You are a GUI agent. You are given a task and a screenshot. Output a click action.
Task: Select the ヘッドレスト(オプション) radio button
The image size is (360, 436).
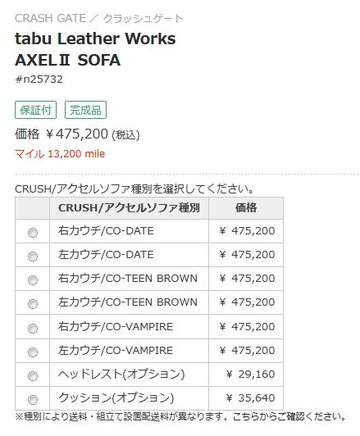(33, 376)
